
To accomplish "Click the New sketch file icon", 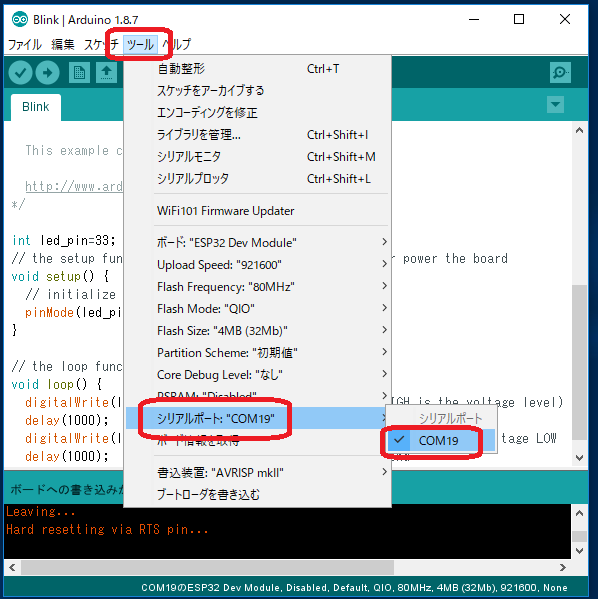I will coord(79,72).
